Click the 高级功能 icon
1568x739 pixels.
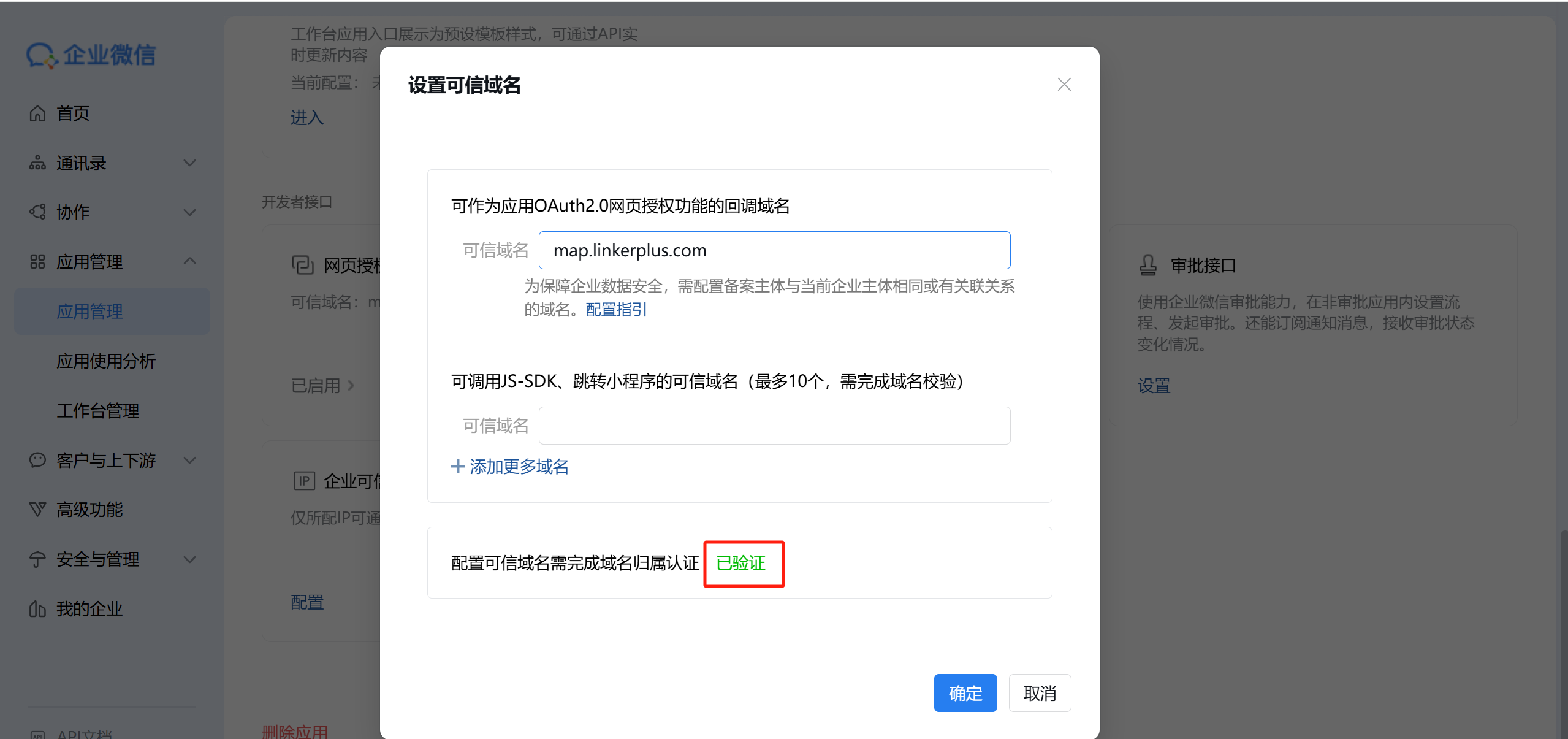pyautogui.click(x=37, y=510)
